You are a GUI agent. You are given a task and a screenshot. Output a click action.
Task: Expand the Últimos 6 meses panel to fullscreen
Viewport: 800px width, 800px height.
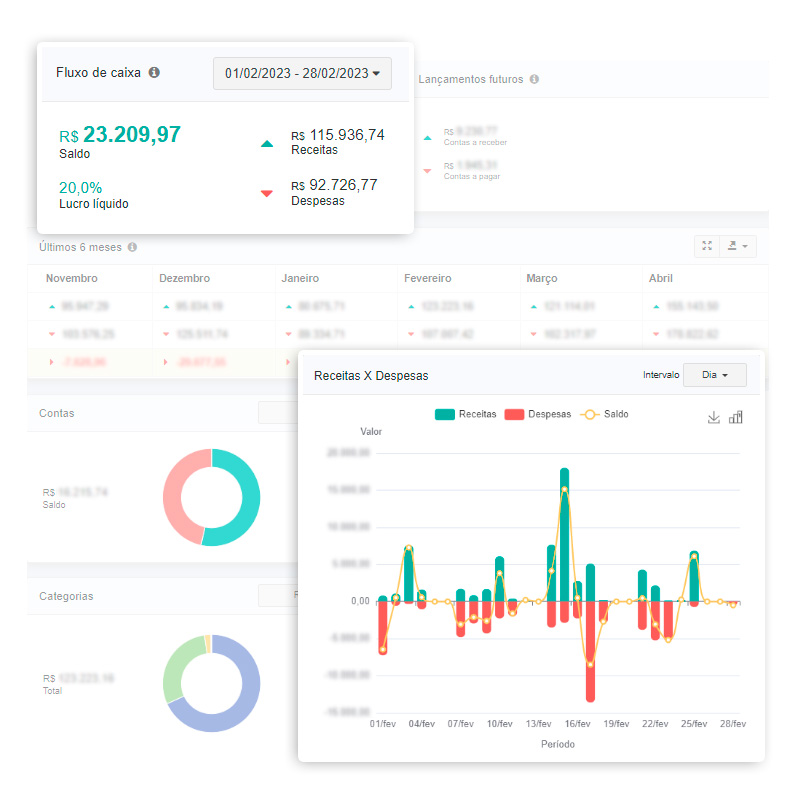pos(707,246)
